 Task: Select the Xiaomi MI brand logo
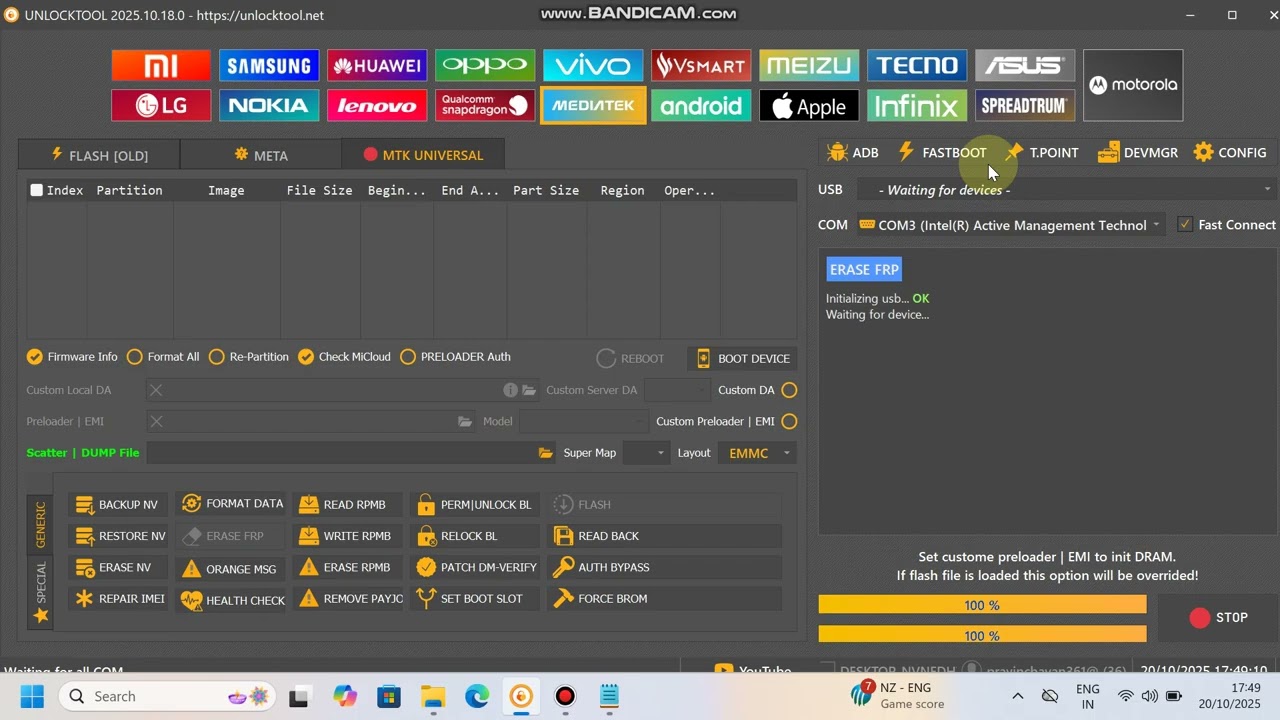click(x=161, y=66)
